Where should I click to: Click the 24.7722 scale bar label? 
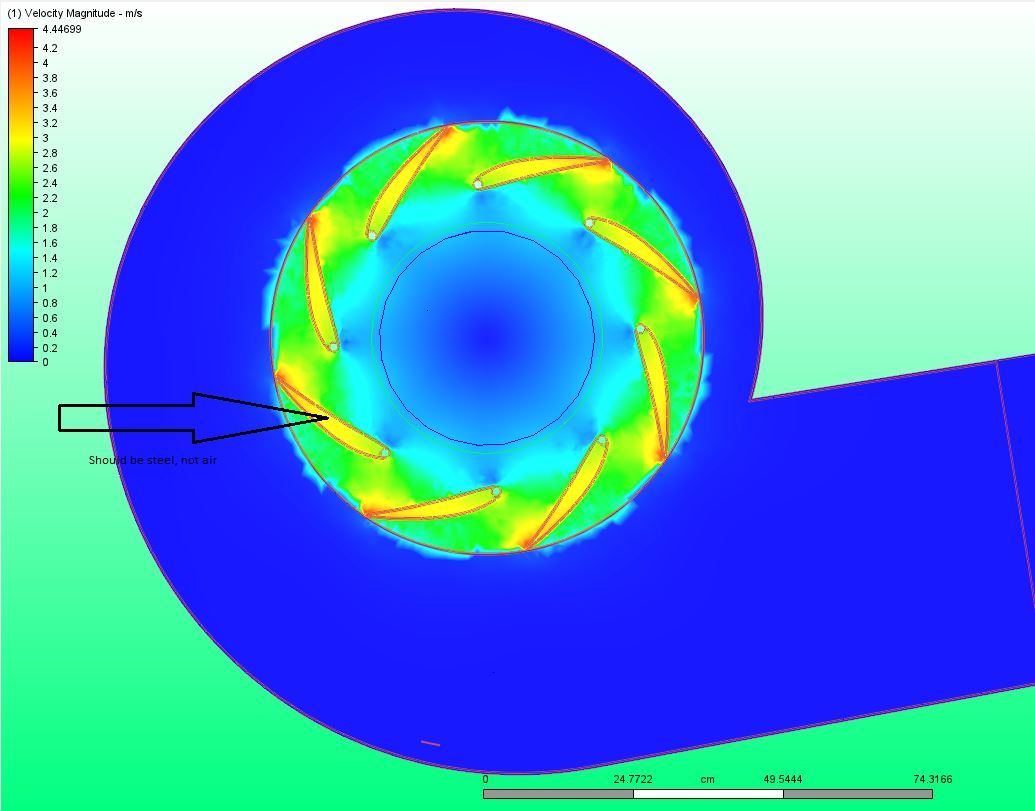coord(633,779)
